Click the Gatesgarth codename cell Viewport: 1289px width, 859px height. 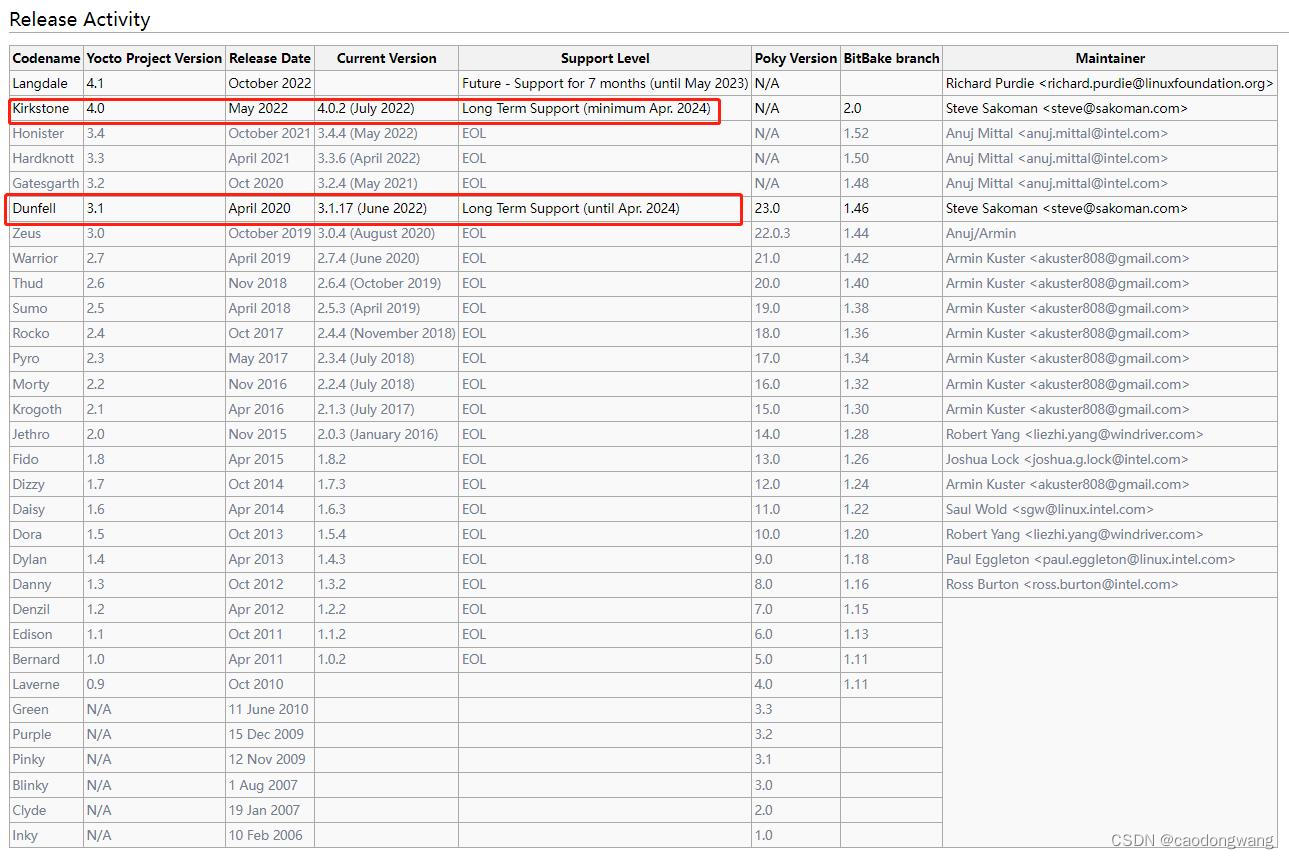(x=46, y=183)
